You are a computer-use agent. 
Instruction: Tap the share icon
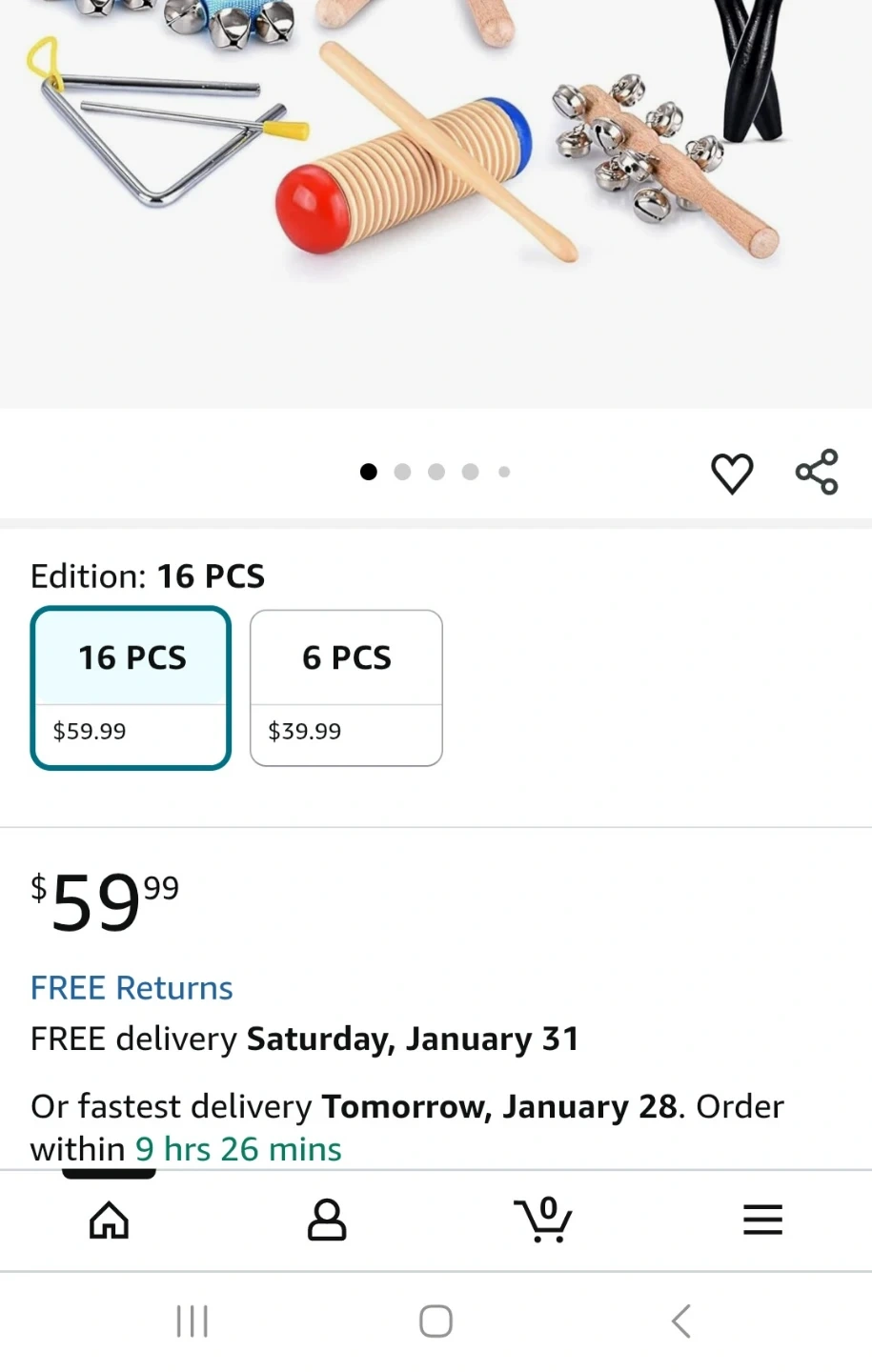tap(817, 472)
